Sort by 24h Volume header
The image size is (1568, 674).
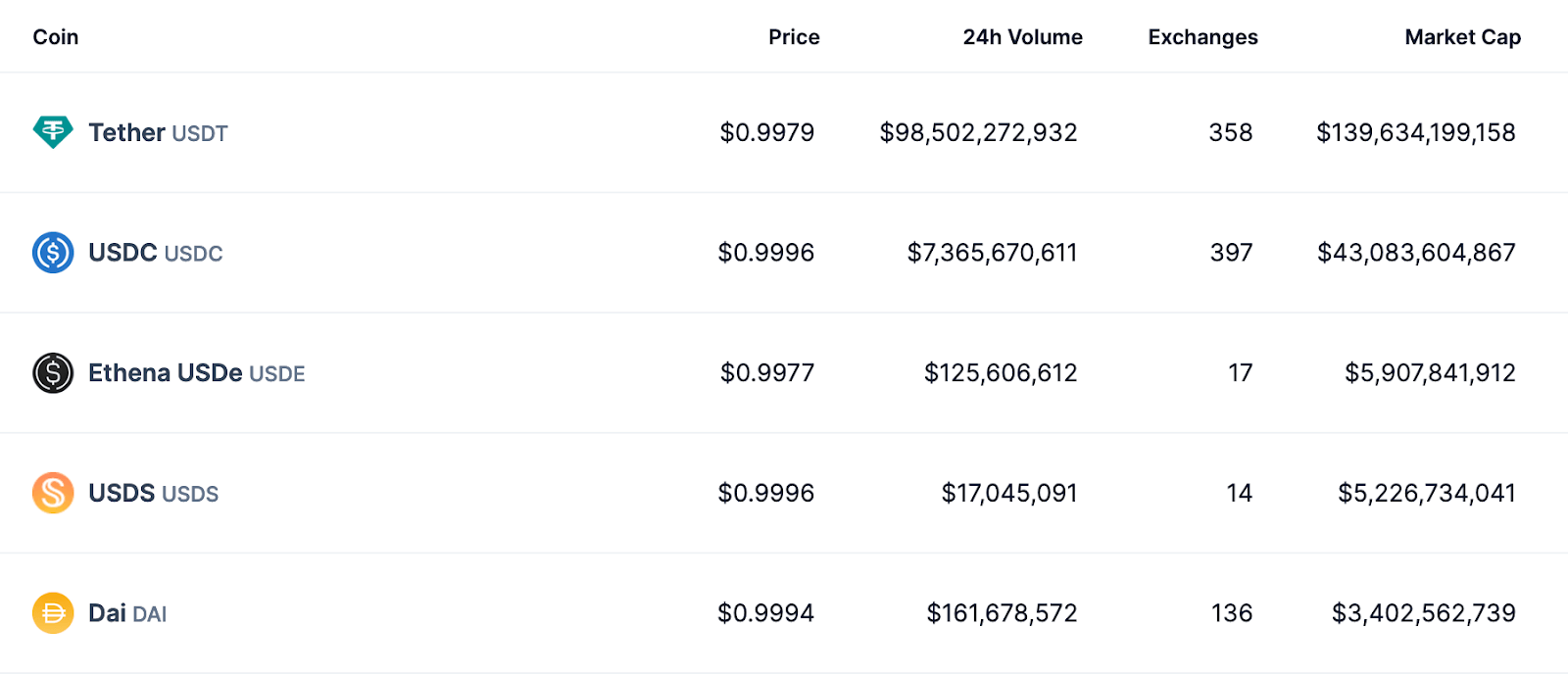(1022, 37)
